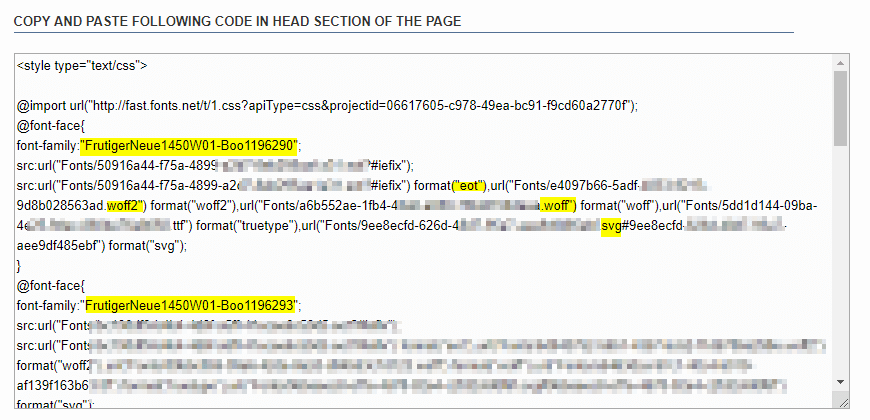This screenshot has height=420, width=870.
Task: Click 'aee9df485ebf") format("svg");' line
Action: (x=102, y=246)
